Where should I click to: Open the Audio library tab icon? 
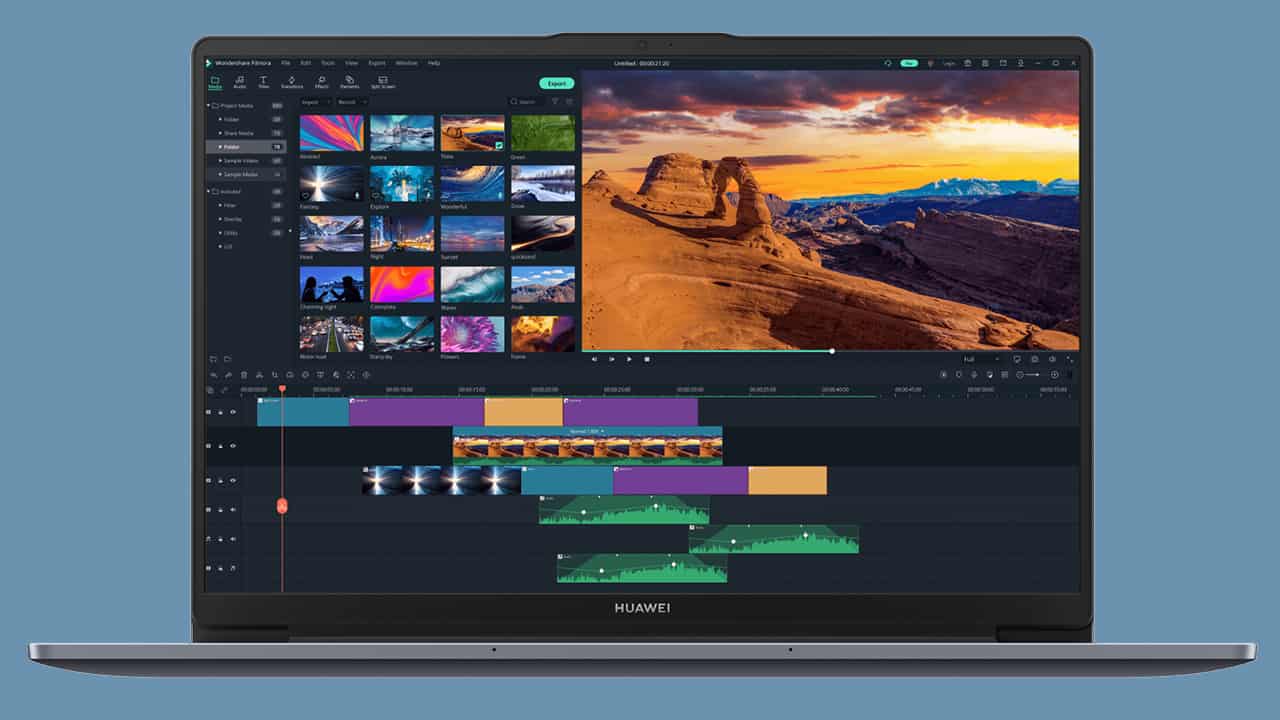click(x=240, y=80)
